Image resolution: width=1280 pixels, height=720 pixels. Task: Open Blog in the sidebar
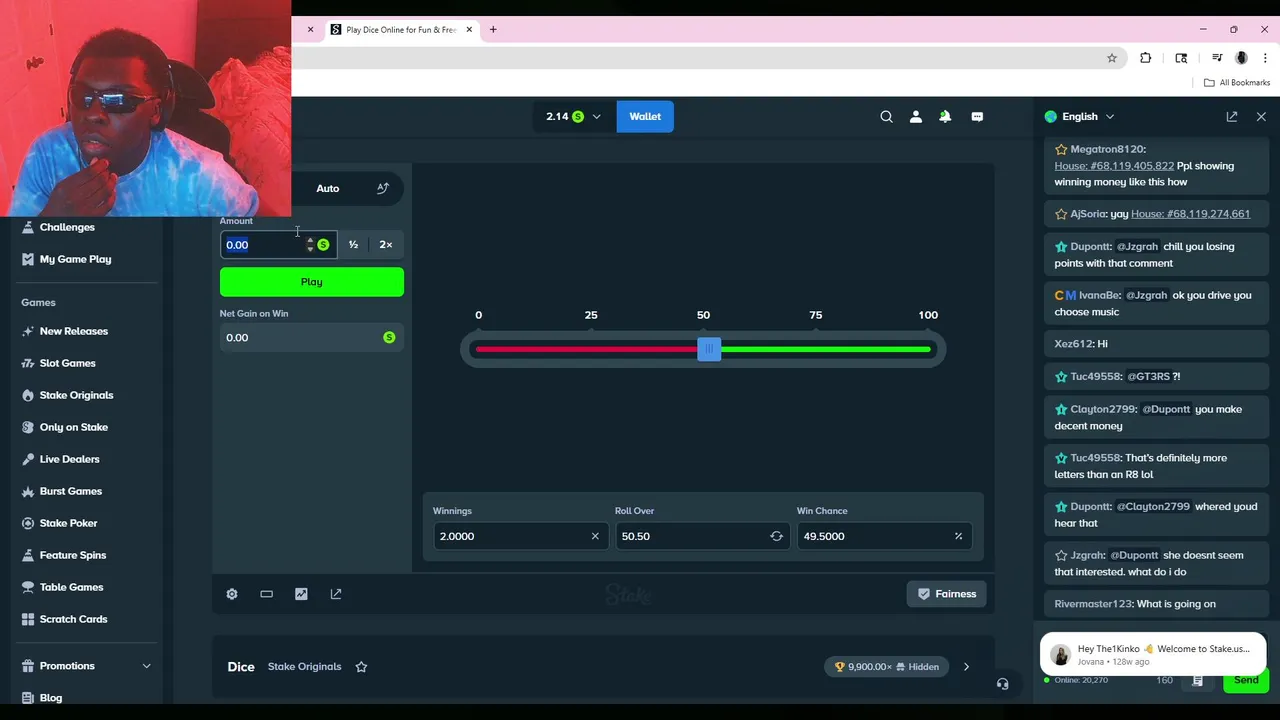tap(50, 698)
